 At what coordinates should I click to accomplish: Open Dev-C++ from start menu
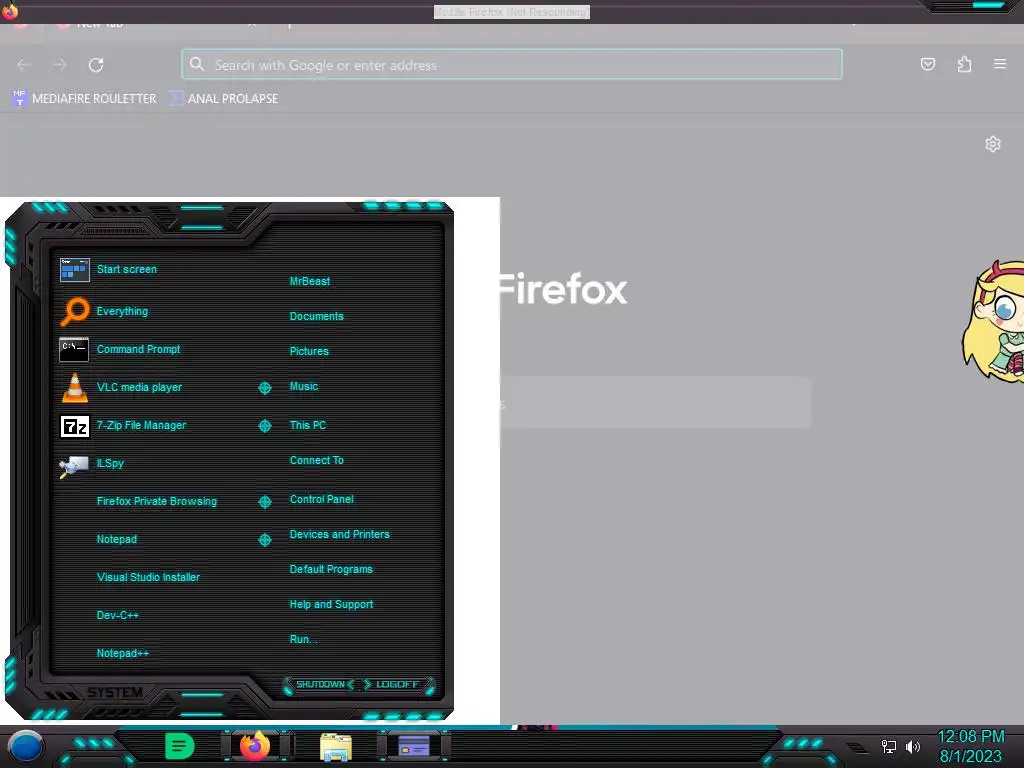pyautogui.click(x=118, y=615)
